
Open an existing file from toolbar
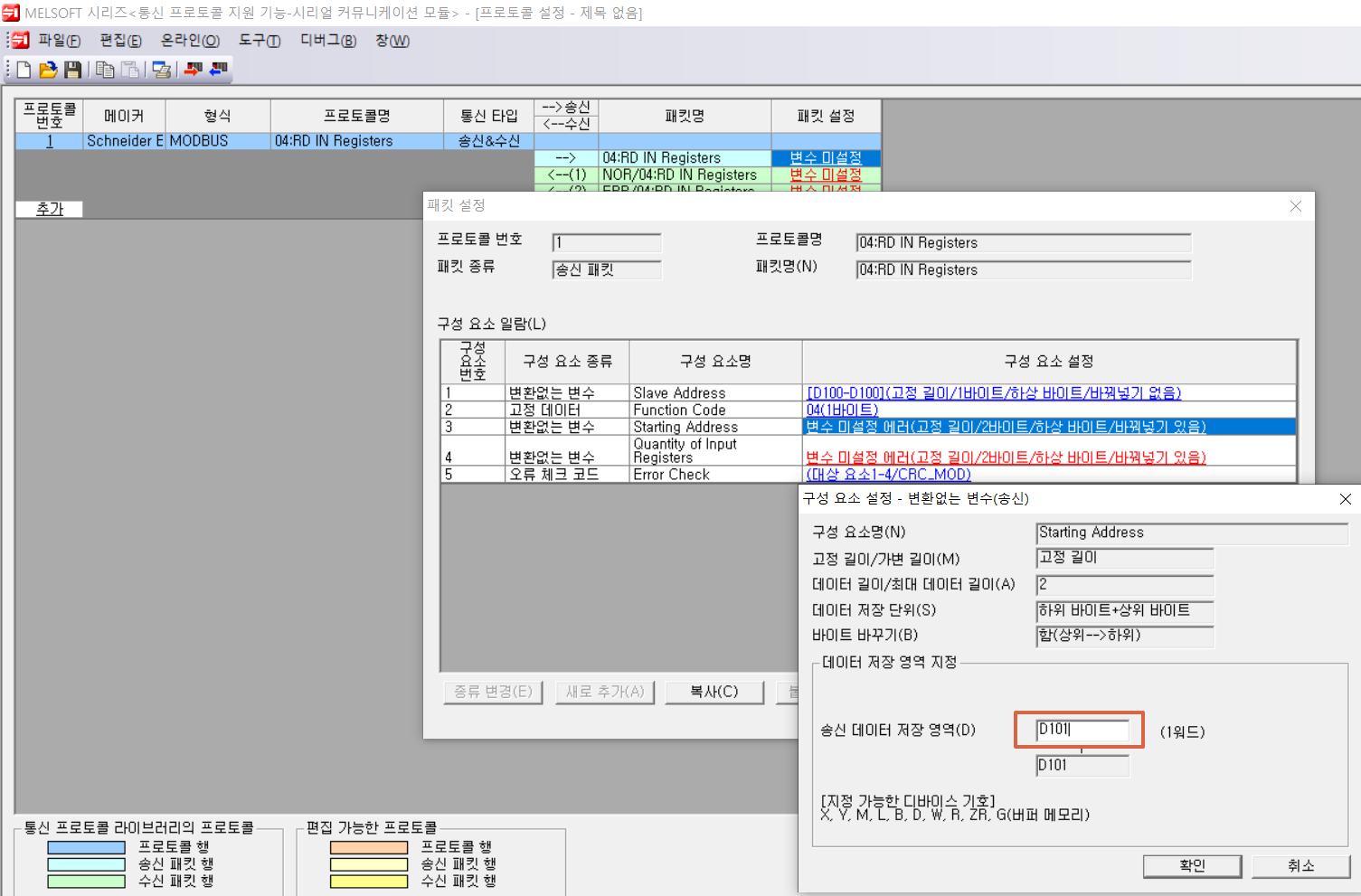(49, 70)
